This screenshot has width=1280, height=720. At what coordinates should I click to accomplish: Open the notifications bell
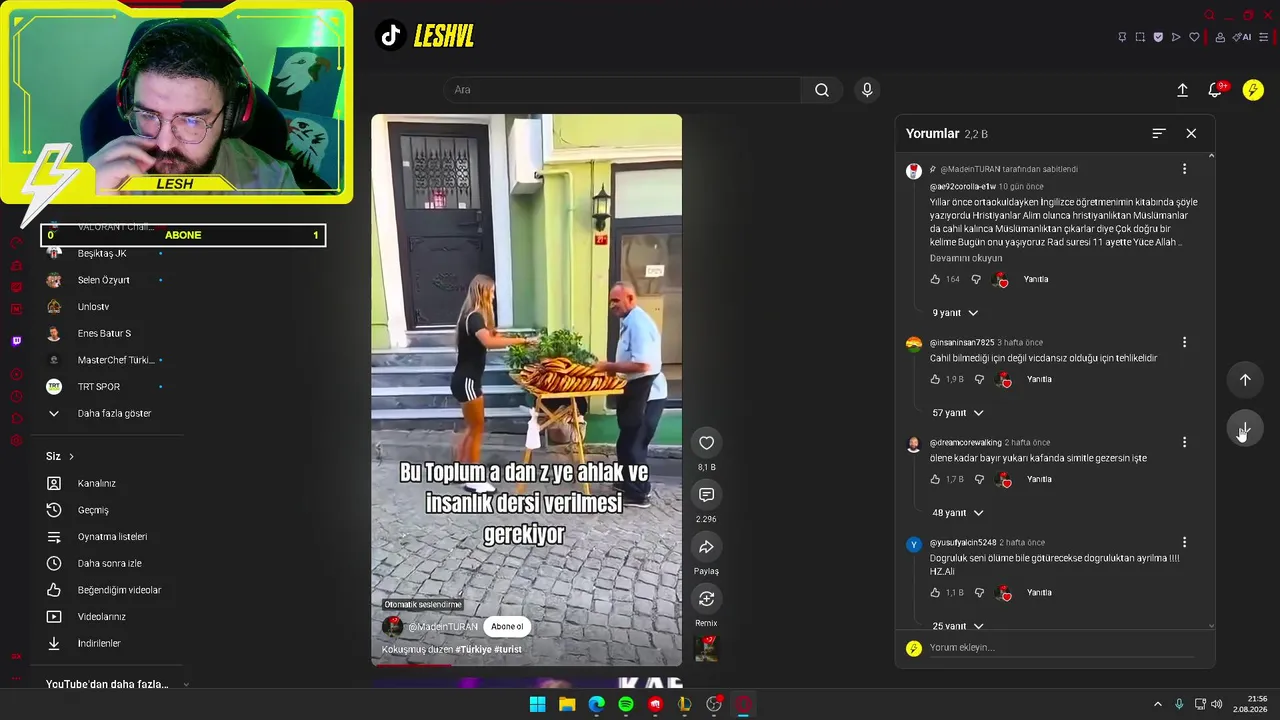(x=1215, y=90)
